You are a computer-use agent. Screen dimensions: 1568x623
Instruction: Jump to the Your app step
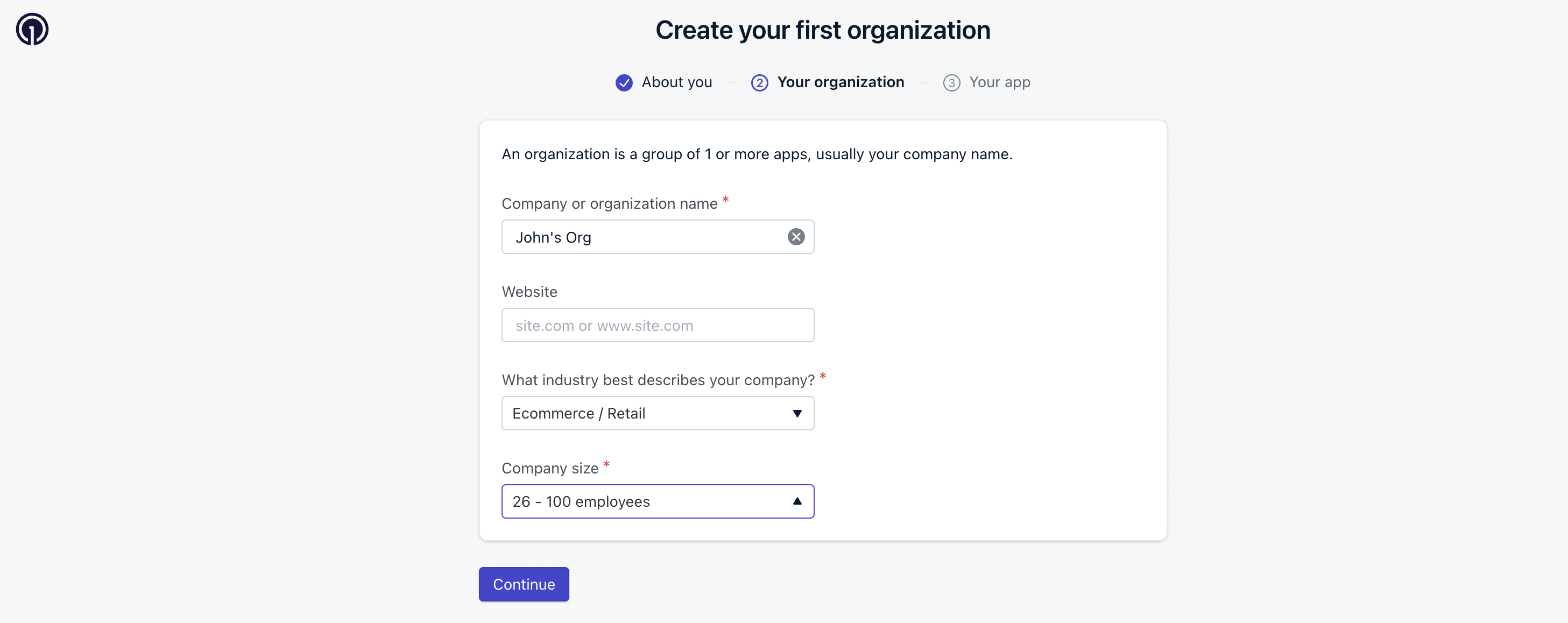pos(999,82)
